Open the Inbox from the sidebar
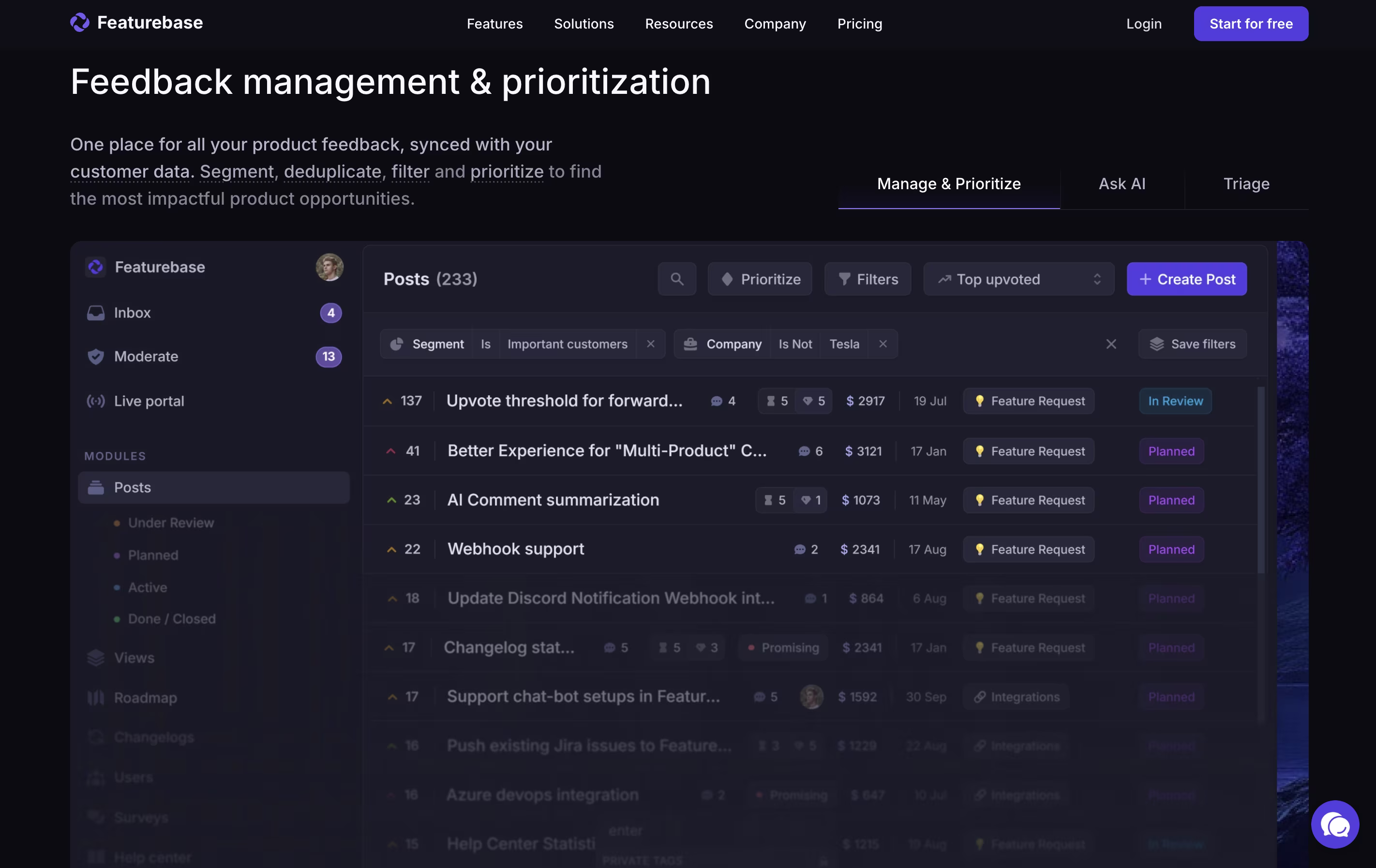 132,313
